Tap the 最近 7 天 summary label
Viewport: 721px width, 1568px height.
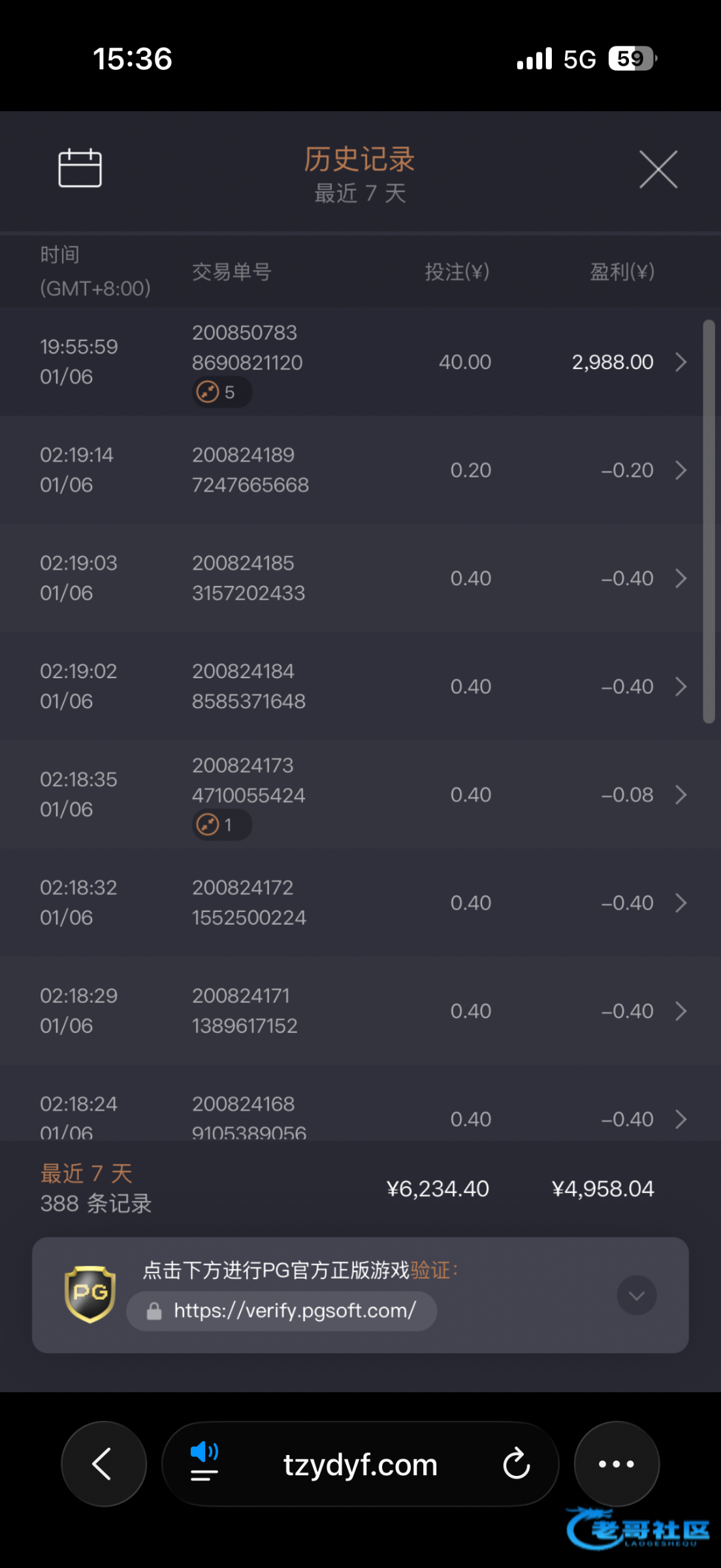(x=86, y=1173)
